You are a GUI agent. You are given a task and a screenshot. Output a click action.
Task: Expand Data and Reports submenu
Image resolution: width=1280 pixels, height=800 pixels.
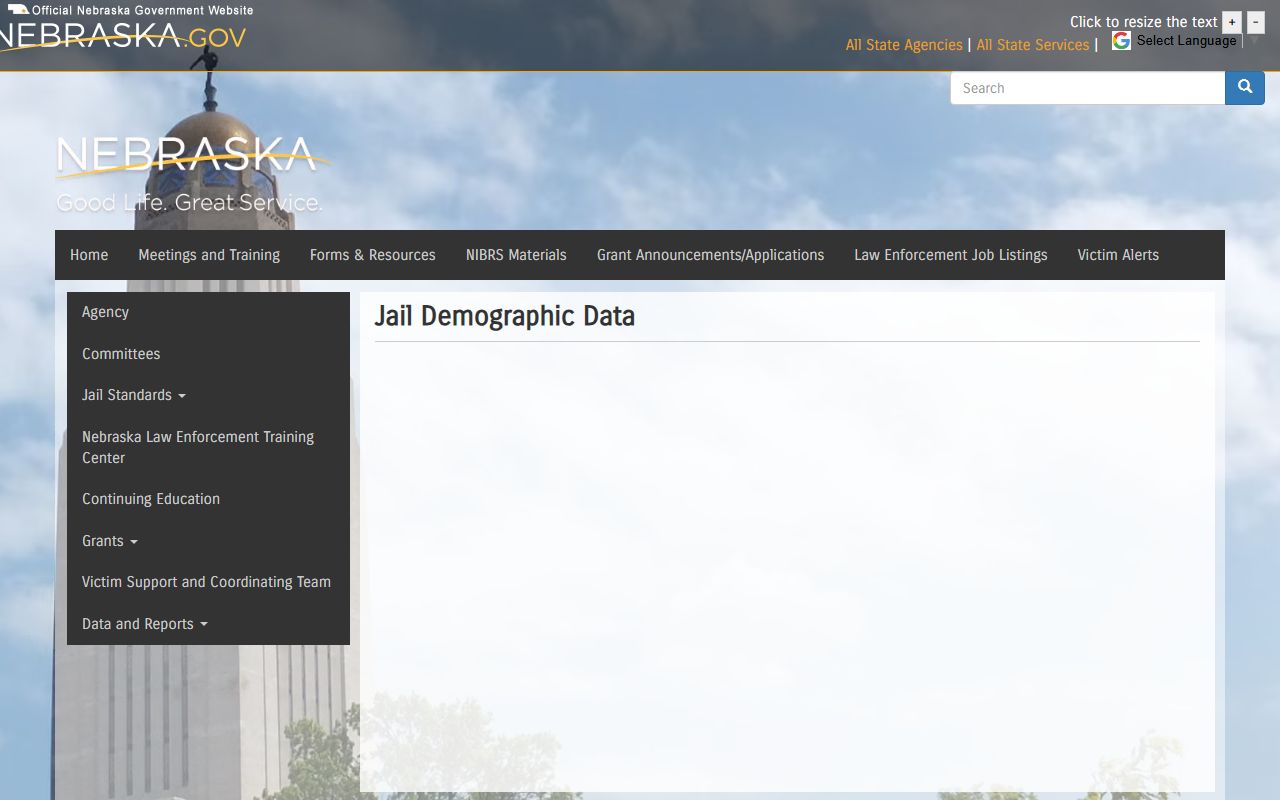point(145,624)
